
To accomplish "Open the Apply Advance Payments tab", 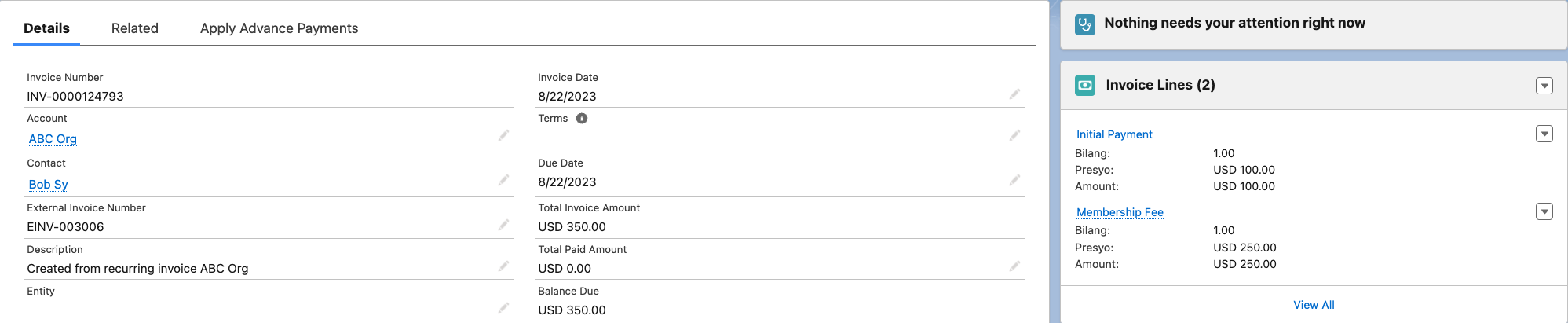I will click(279, 28).
